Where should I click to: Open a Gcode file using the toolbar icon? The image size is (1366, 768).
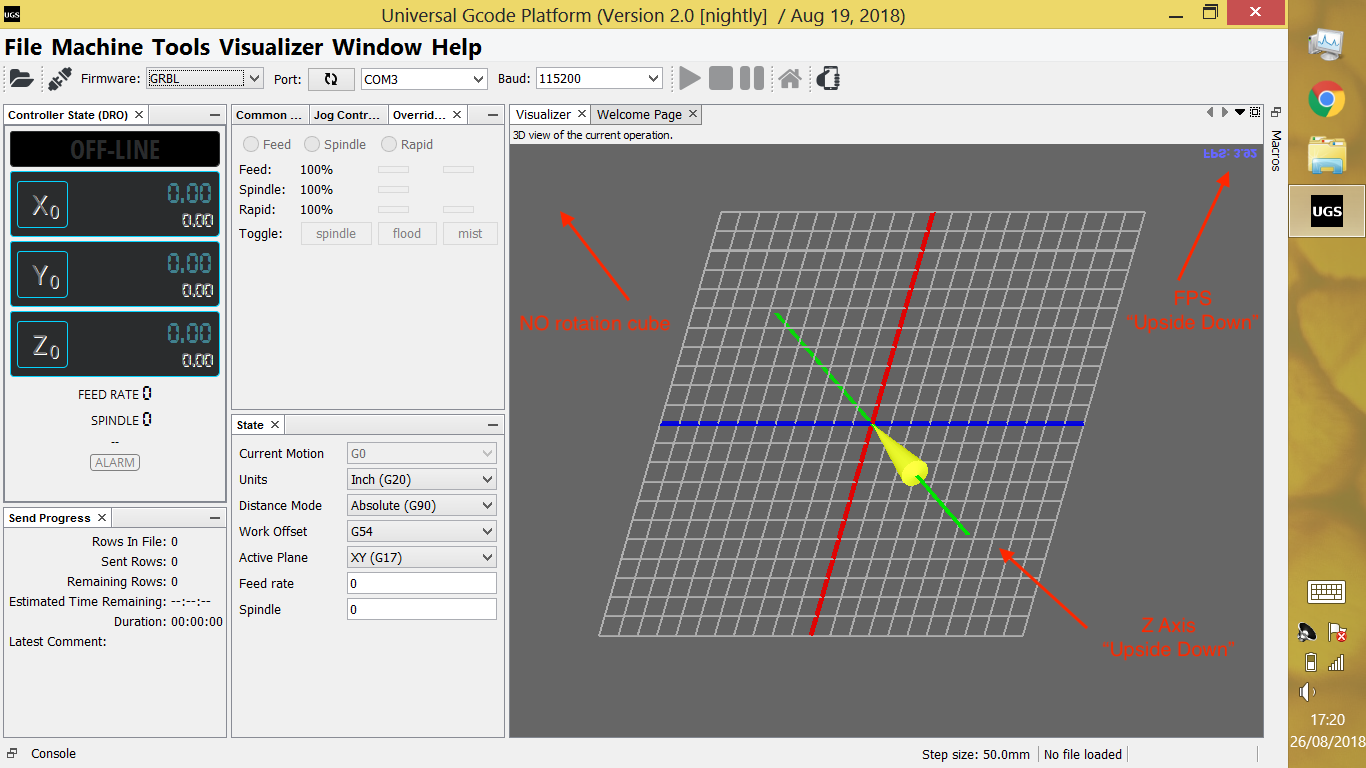[x=20, y=77]
